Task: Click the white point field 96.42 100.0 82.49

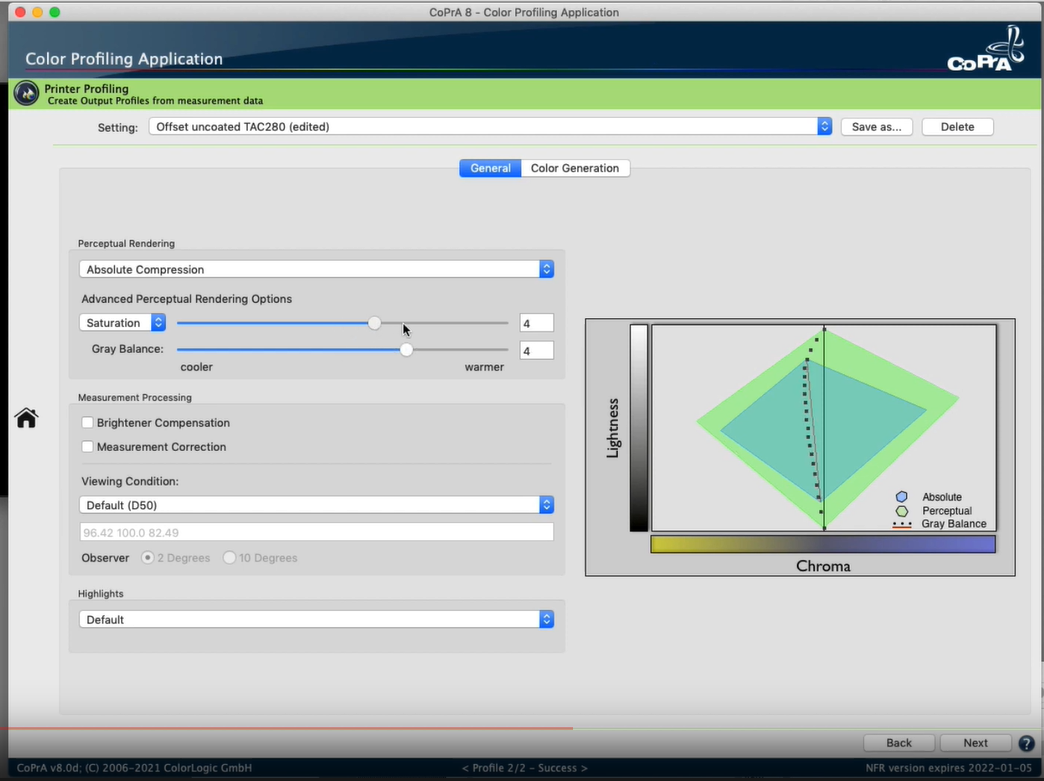Action: [x=316, y=532]
